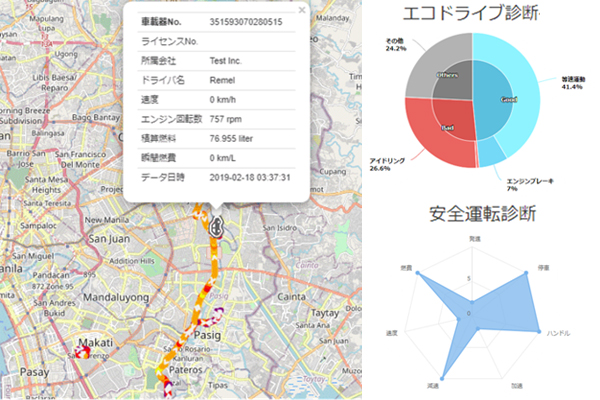Click the light cyan 41.4% outer segment

[x=526, y=88]
